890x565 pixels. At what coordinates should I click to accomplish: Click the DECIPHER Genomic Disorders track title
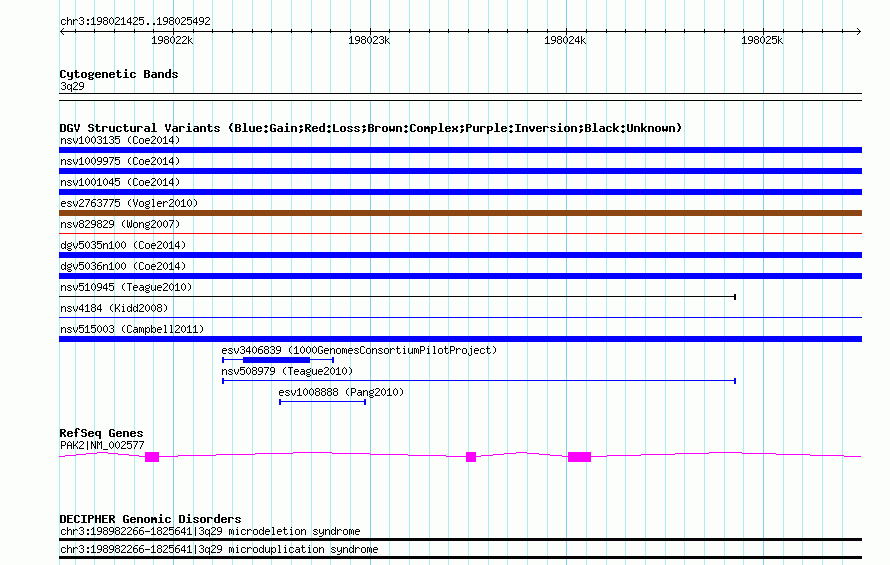(x=150, y=519)
